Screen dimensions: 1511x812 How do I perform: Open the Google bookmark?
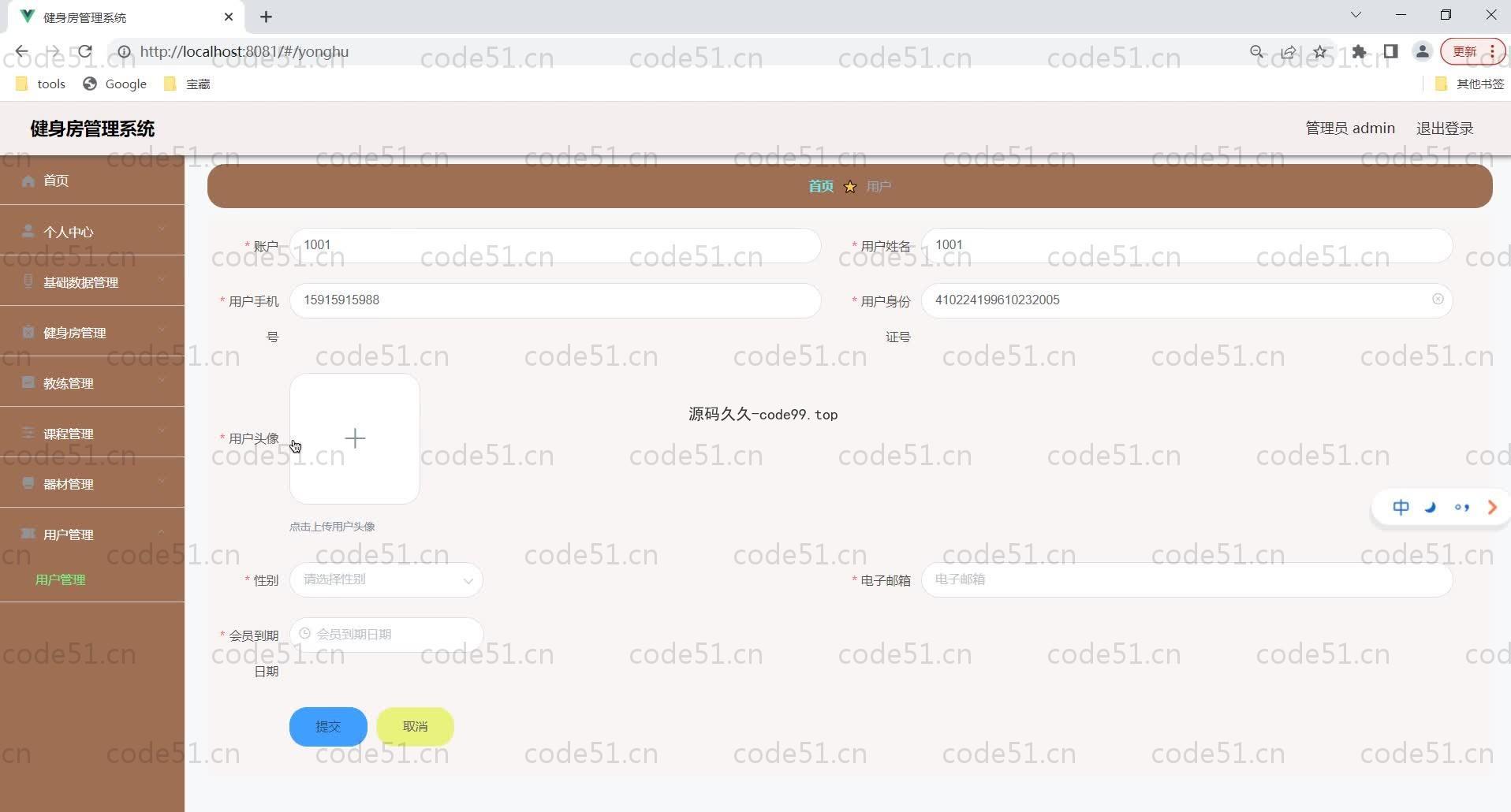tap(115, 84)
